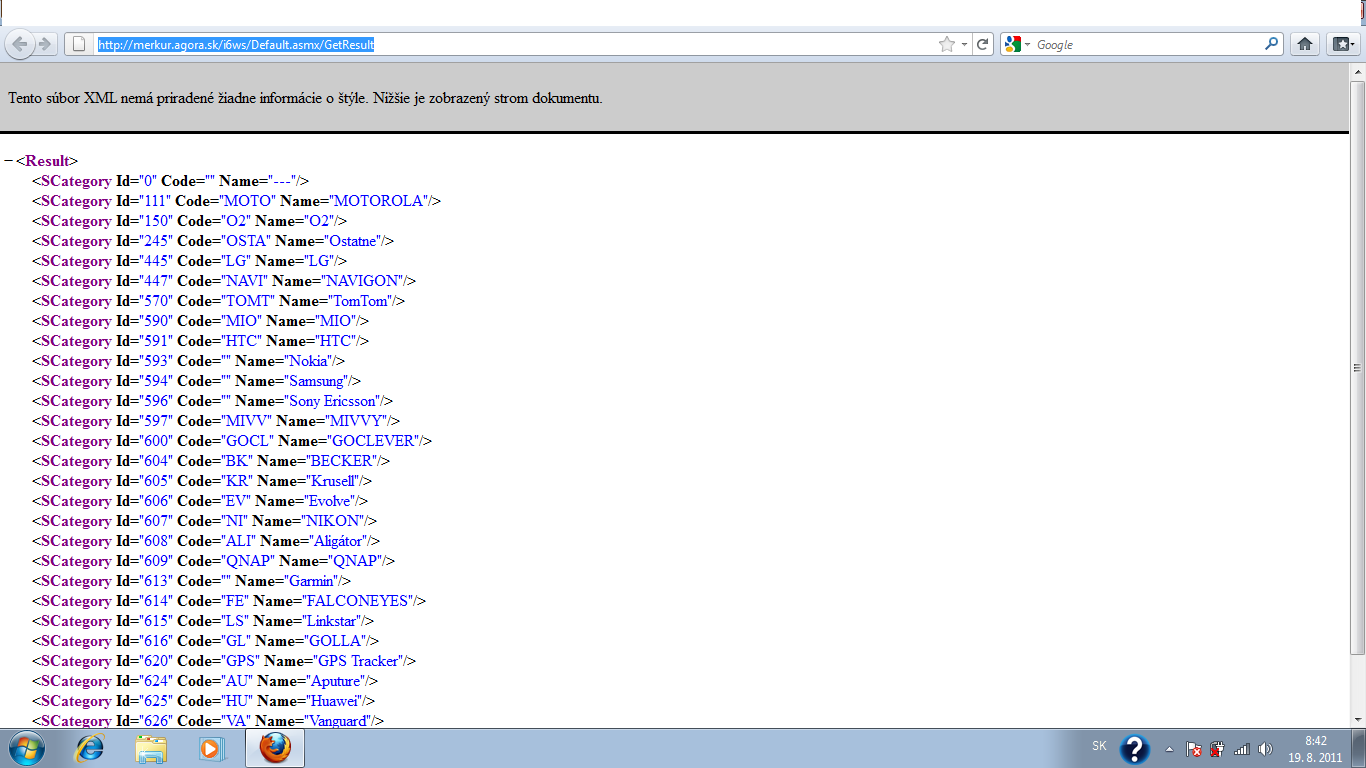
Task: Click the page identity icon beside the URL
Action: [x=79, y=44]
